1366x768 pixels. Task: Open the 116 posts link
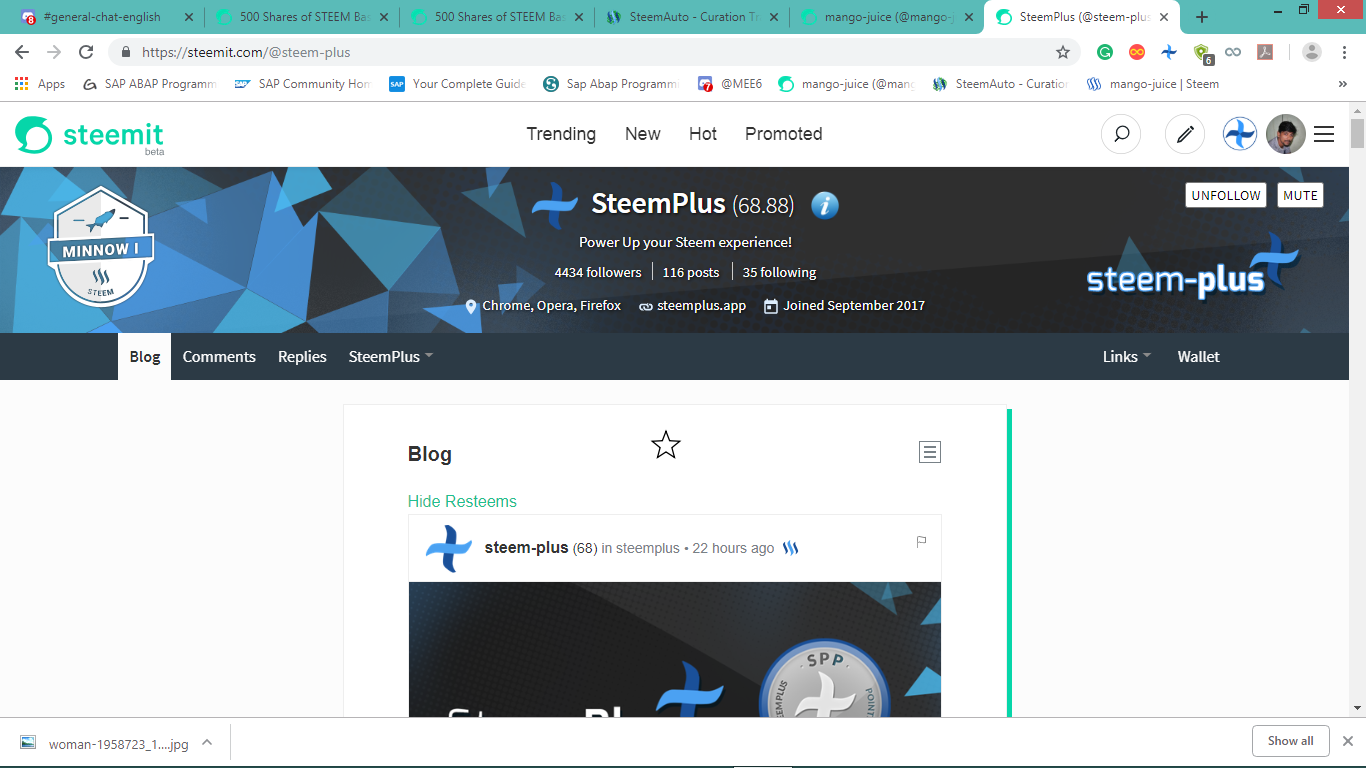click(x=691, y=272)
